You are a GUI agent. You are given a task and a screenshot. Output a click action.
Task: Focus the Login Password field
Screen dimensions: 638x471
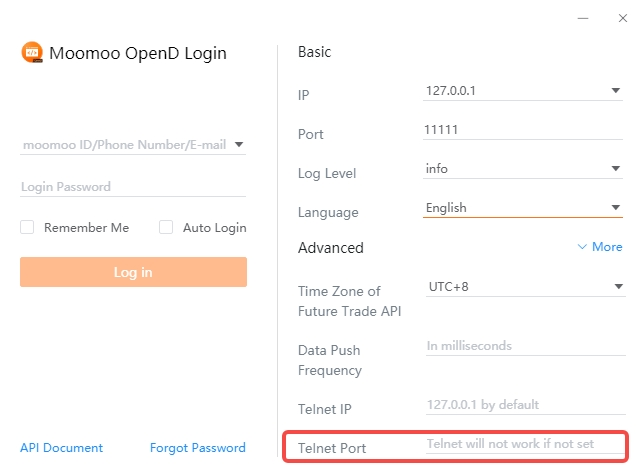click(x=132, y=186)
